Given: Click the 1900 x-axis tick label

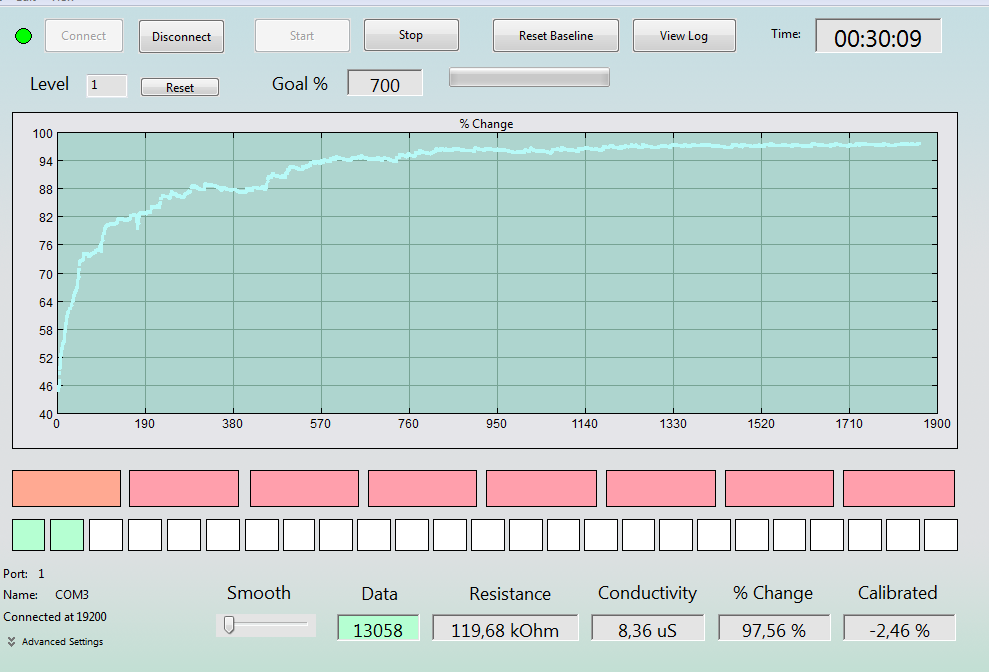Looking at the screenshot, I should coord(937,424).
